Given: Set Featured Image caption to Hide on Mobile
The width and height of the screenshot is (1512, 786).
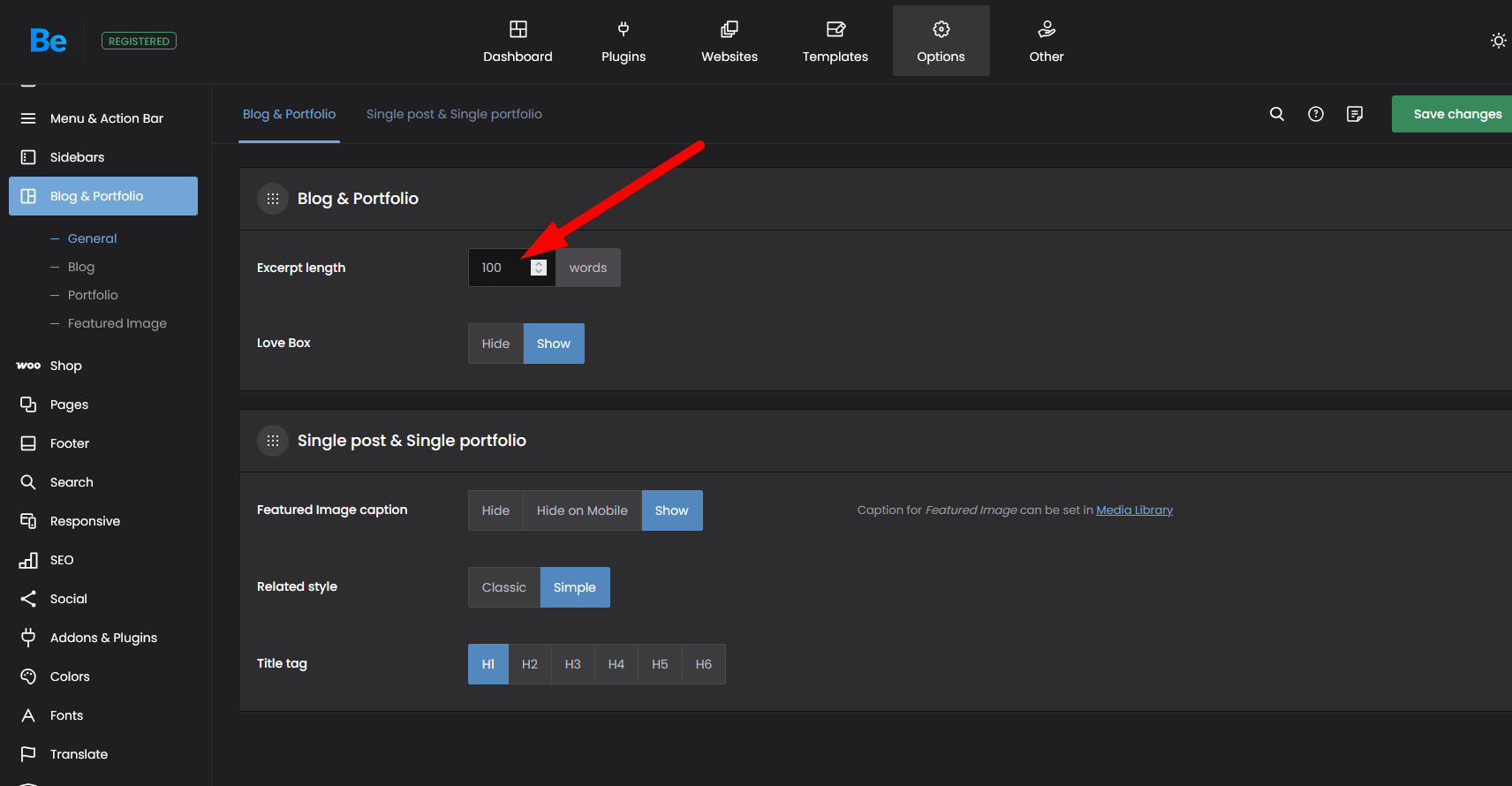Looking at the screenshot, I should (582, 510).
